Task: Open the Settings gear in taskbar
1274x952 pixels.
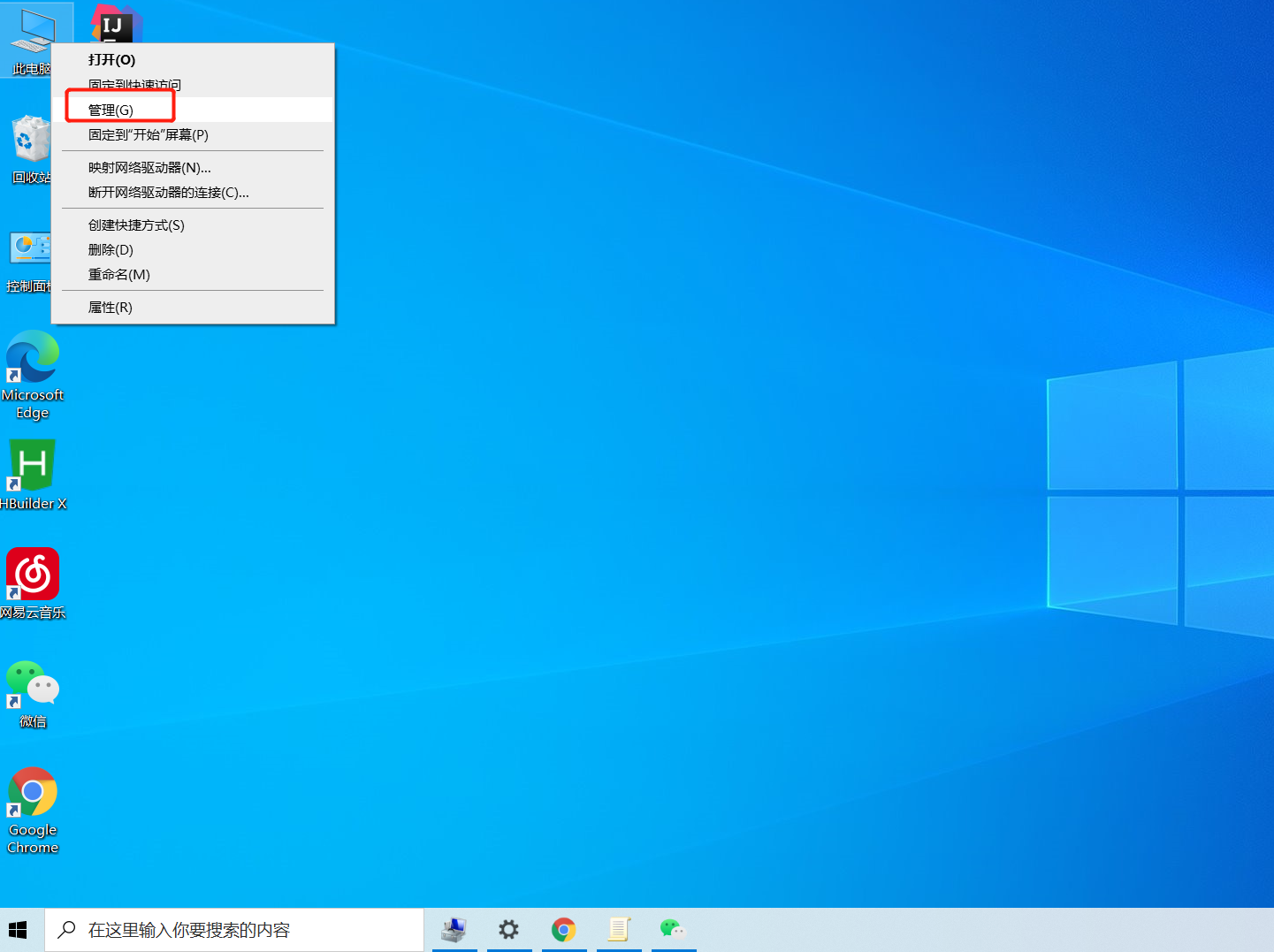Action: 508,930
